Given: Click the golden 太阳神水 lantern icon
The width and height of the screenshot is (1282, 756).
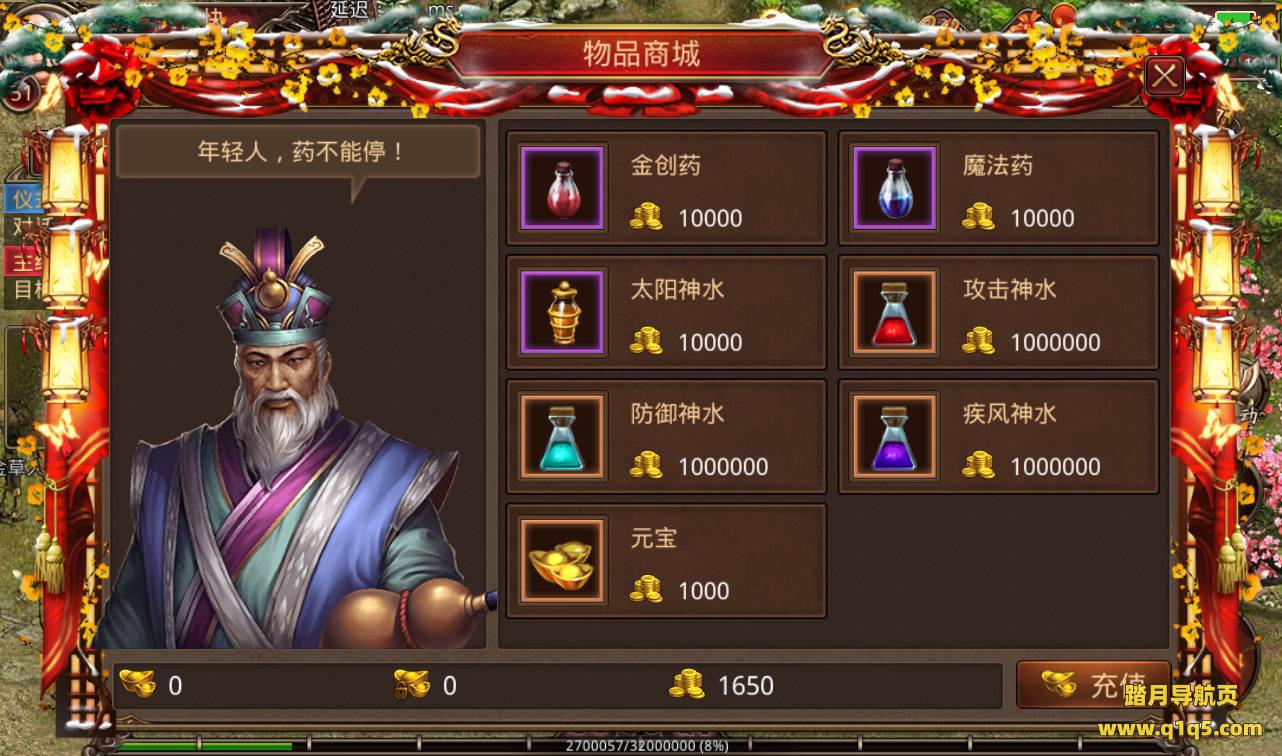Looking at the screenshot, I should coord(562,312).
